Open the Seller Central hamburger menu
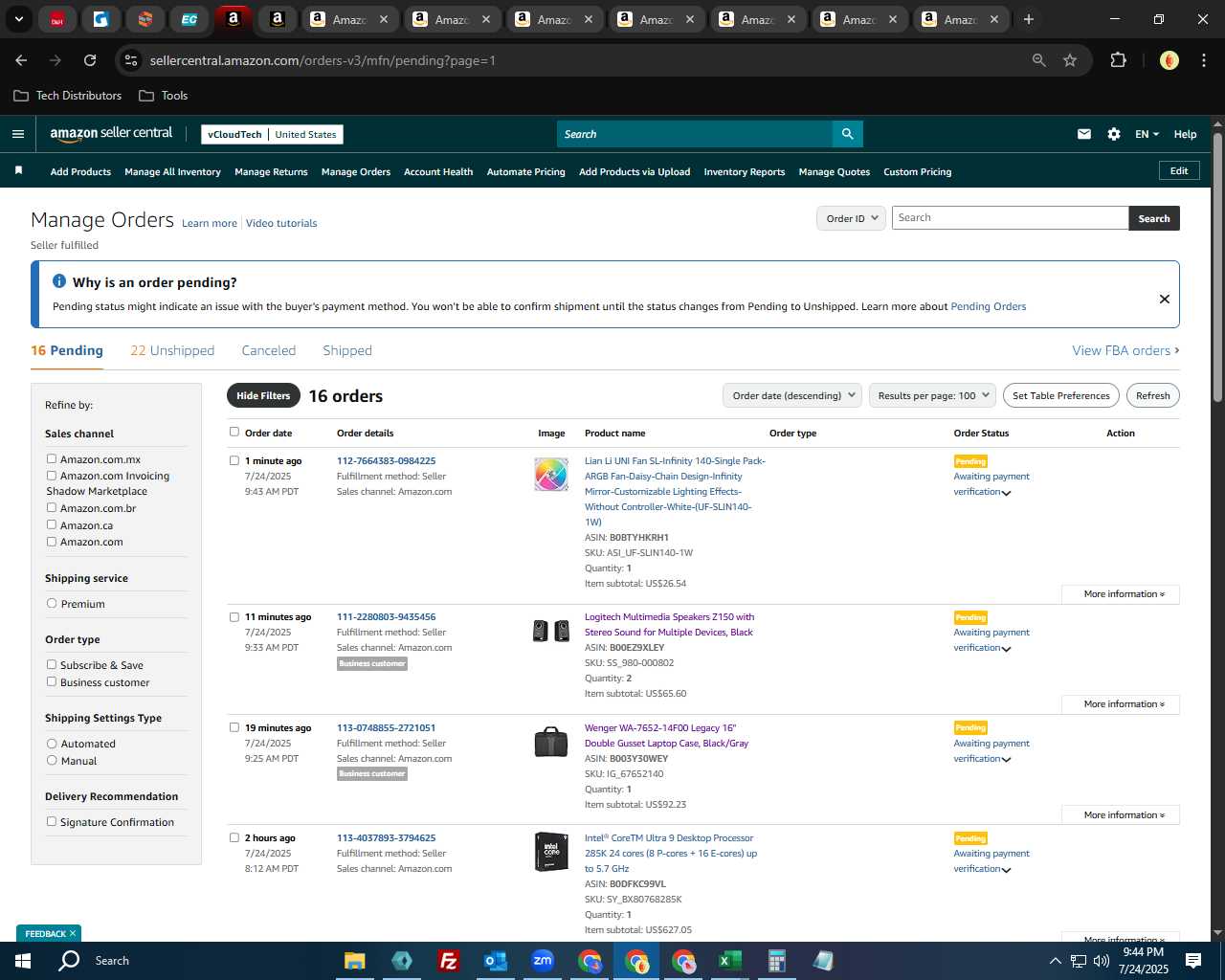The image size is (1225, 980). 17,134
